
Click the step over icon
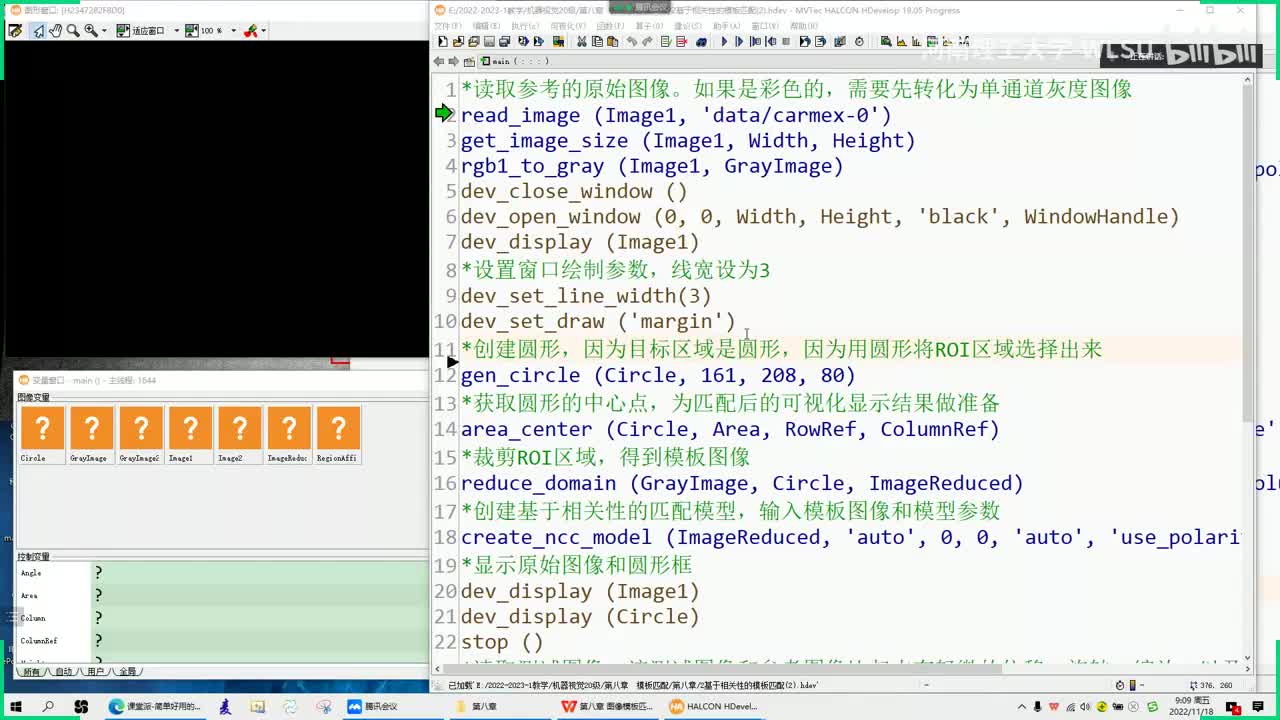[x=740, y=42]
